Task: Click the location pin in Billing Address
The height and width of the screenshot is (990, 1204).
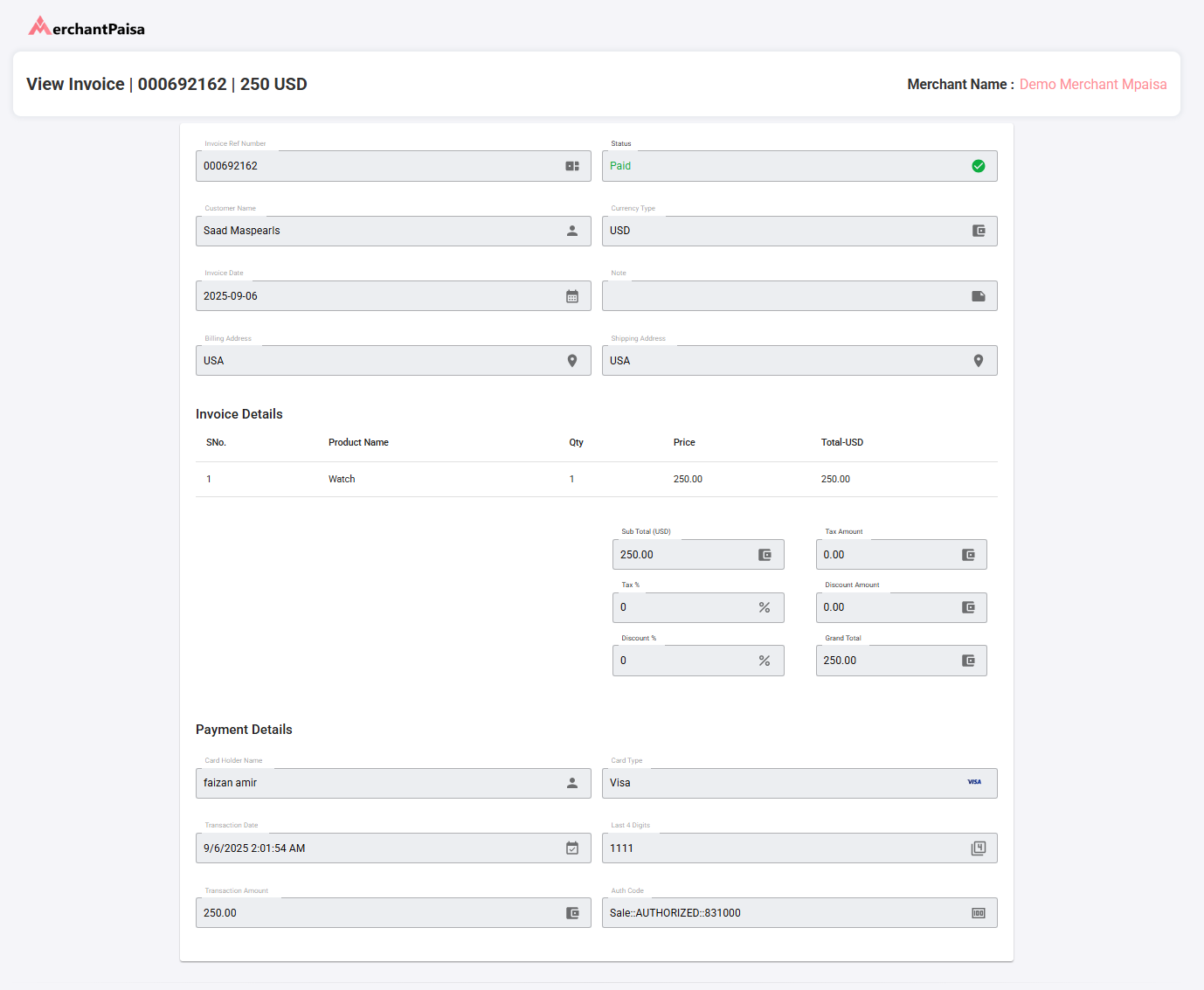Action: 572,361
